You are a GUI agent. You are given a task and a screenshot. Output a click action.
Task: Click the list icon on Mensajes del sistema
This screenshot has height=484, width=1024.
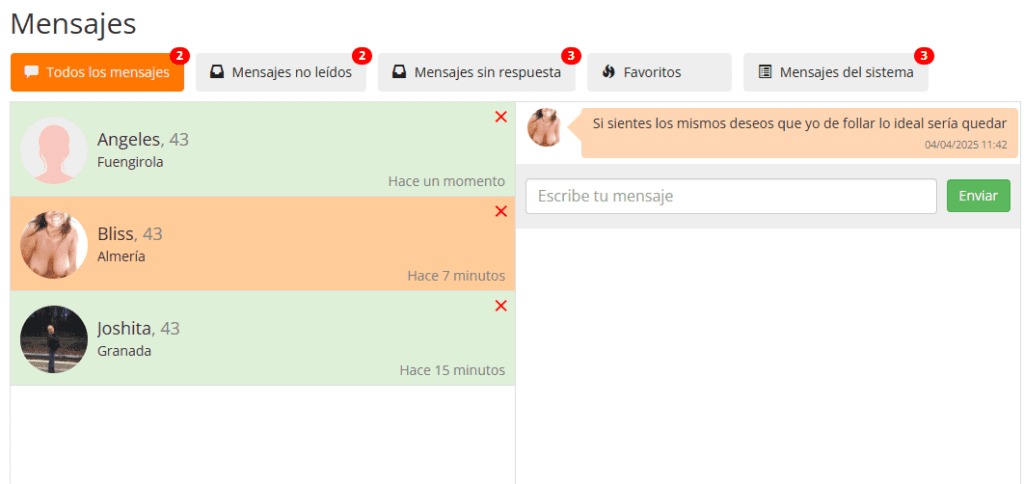[x=765, y=72]
